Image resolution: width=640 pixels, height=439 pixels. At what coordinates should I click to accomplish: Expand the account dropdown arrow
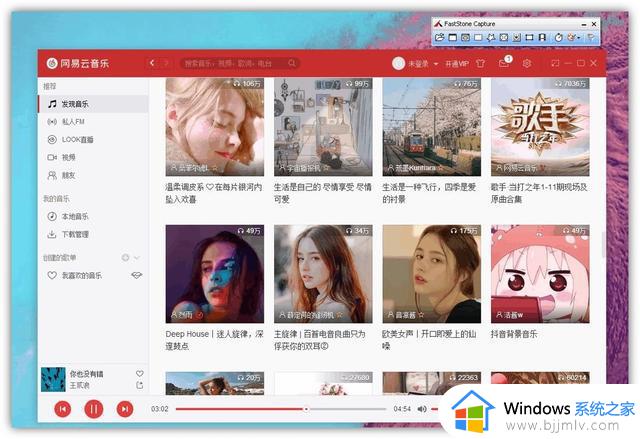[436, 64]
